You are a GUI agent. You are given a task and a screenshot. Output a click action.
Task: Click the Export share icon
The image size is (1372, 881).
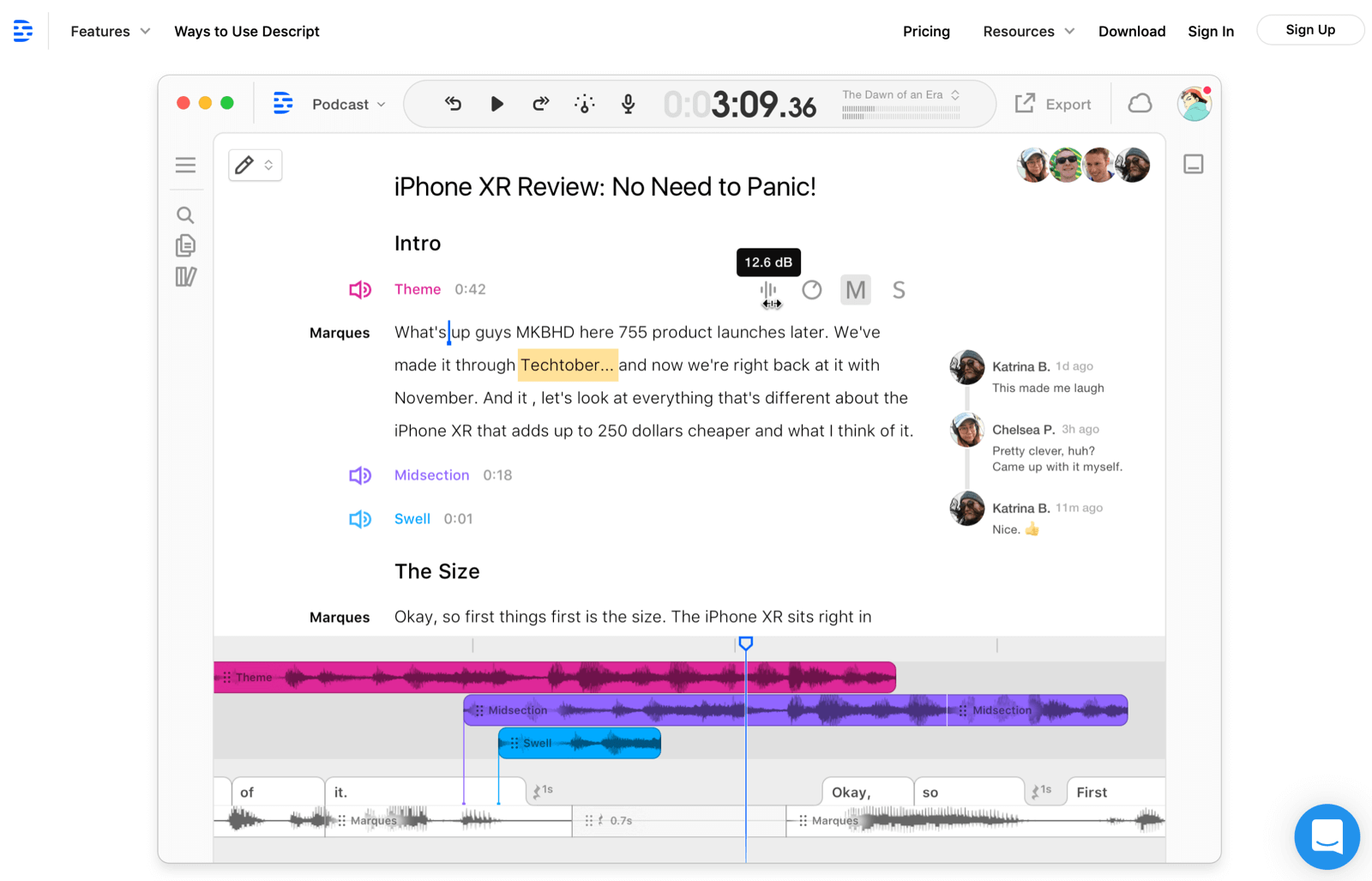(1025, 104)
